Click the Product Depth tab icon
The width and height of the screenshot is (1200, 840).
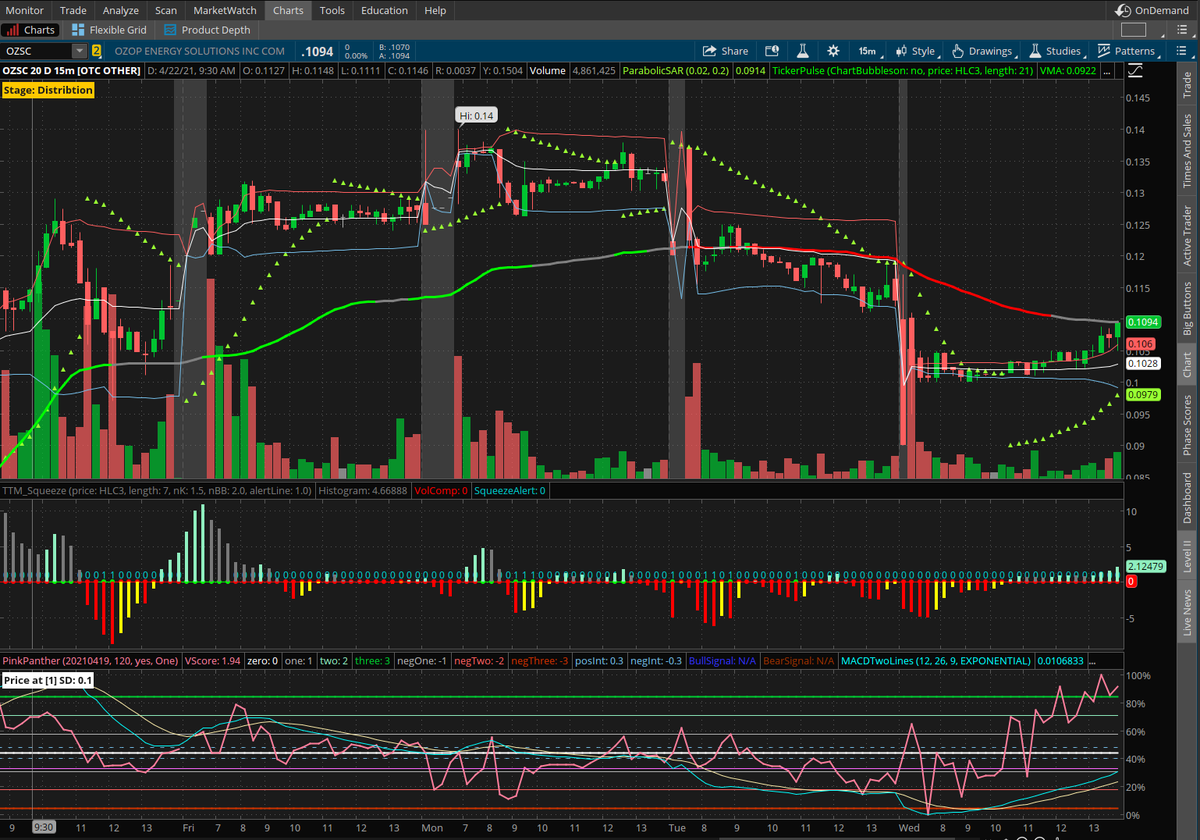pos(171,30)
